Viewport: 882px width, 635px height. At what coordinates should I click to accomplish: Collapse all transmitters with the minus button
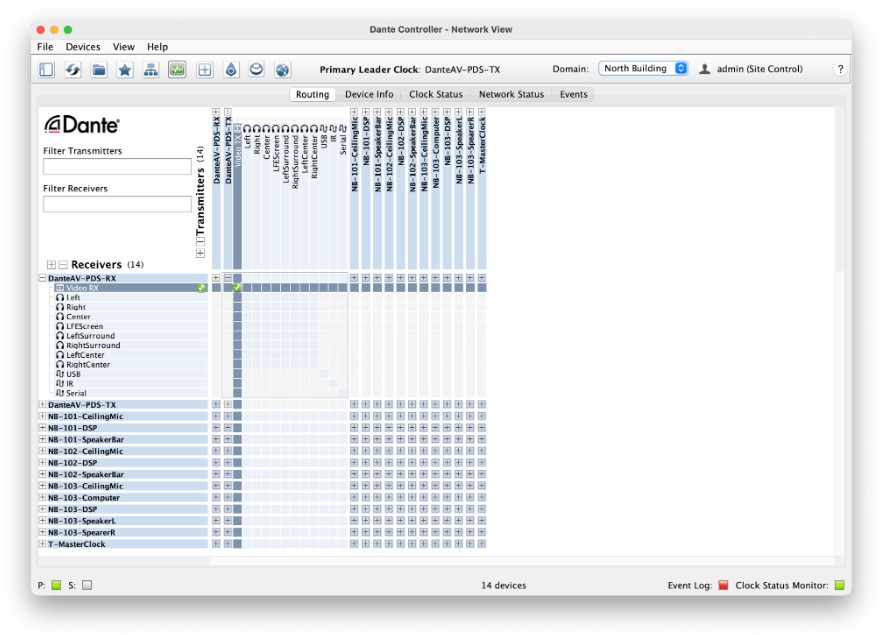point(200,242)
